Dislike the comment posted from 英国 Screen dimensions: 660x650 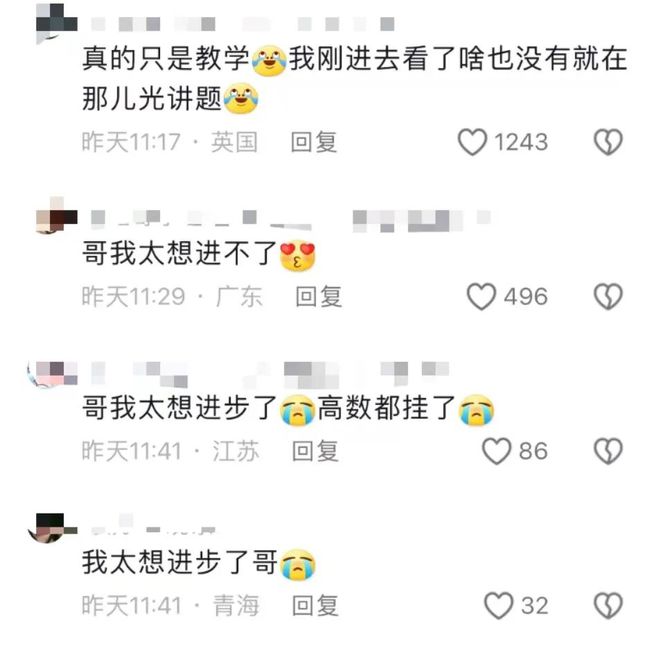pyautogui.click(x=608, y=142)
